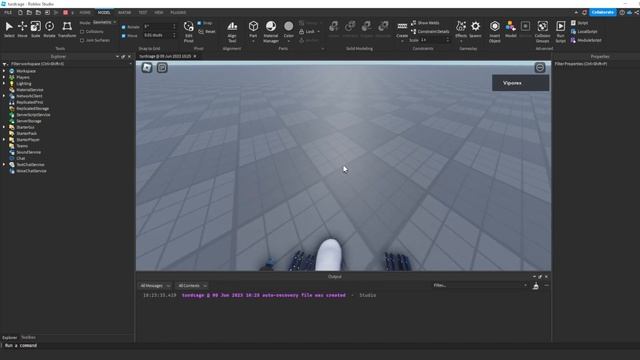Image resolution: width=640 pixels, height=360 pixels.
Task: Open the Align Tool
Action: 232,31
